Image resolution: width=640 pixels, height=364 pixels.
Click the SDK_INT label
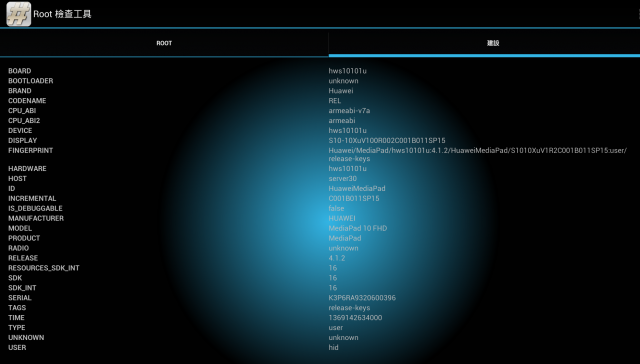click(22, 288)
